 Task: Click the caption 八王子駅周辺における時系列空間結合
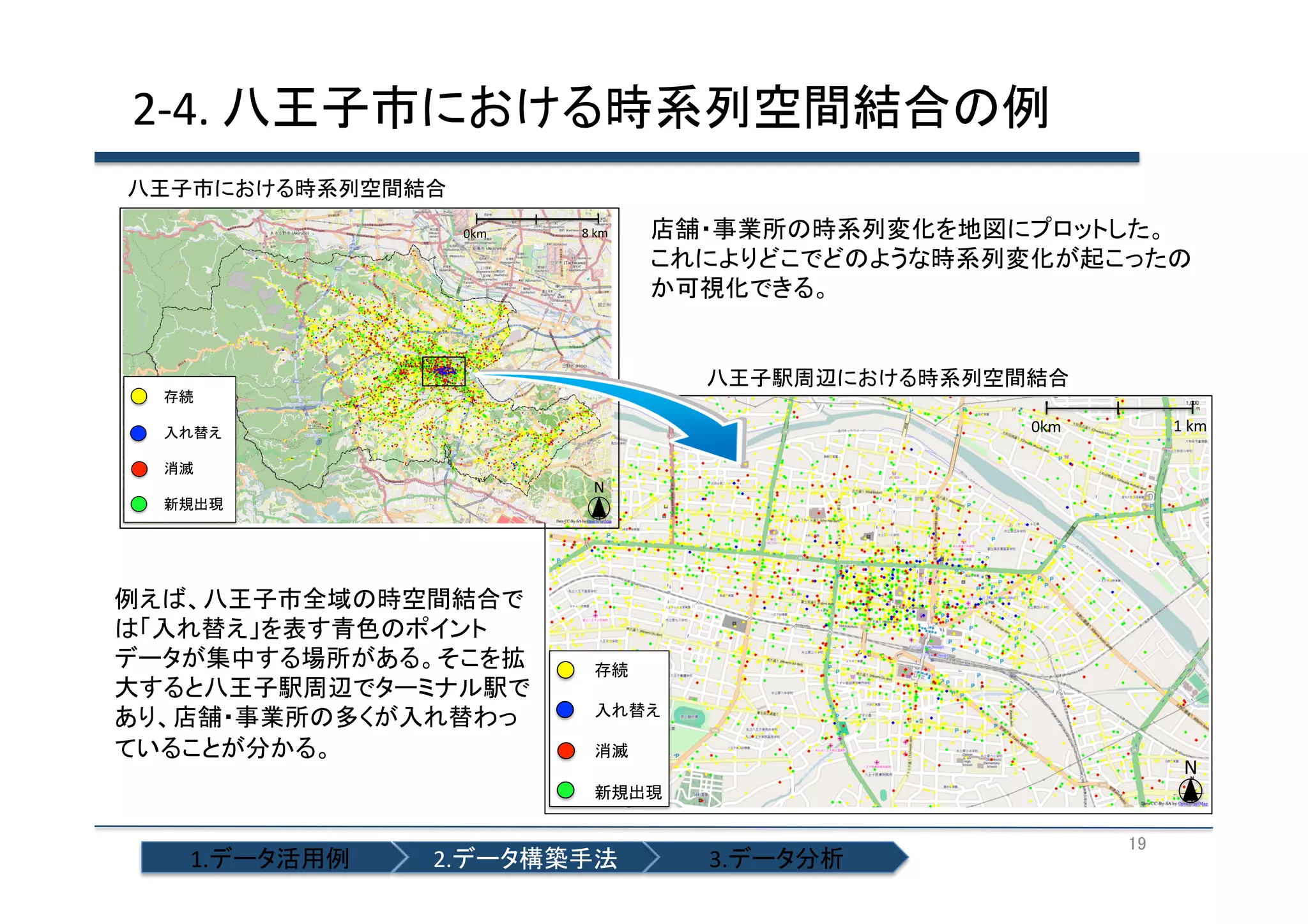pyautogui.click(x=888, y=378)
